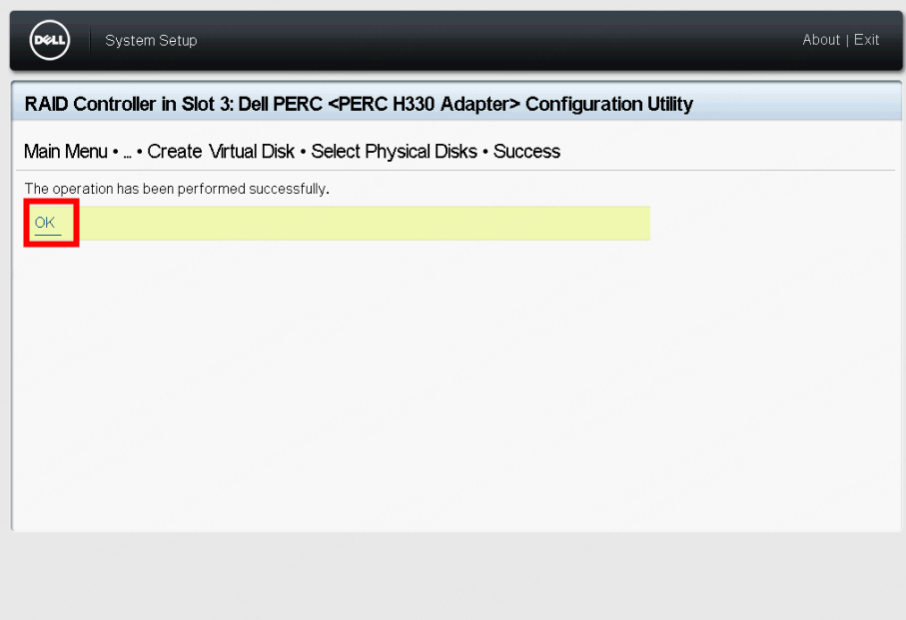
Task: Click the yellow highlighted row beside OK
Action: tap(360, 223)
